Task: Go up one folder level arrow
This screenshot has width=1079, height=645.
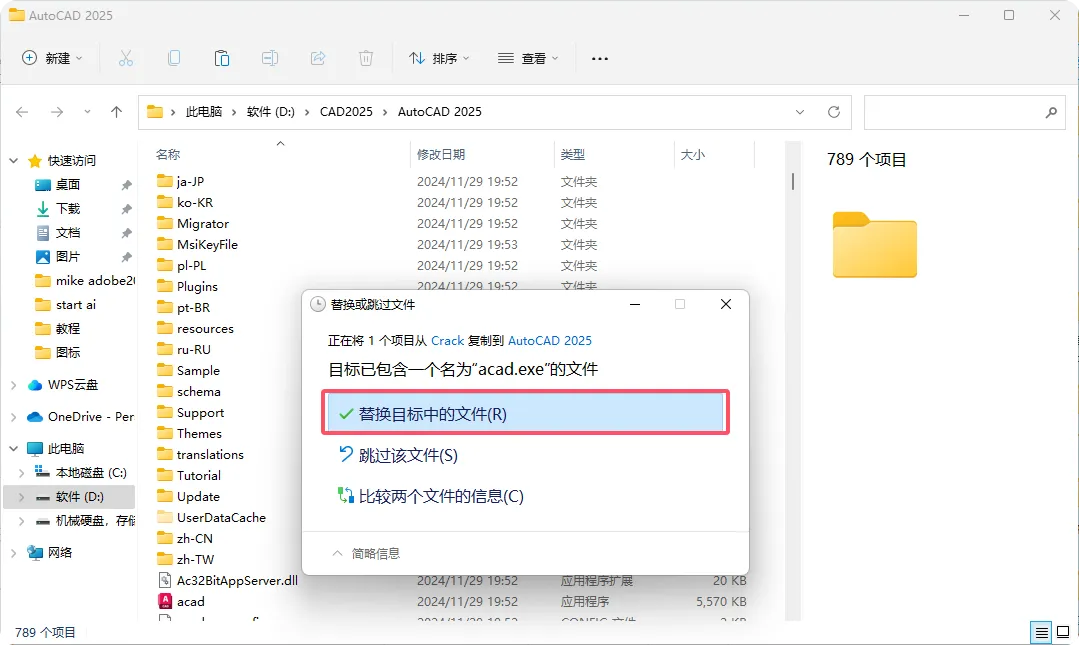Action: [116, 112]
